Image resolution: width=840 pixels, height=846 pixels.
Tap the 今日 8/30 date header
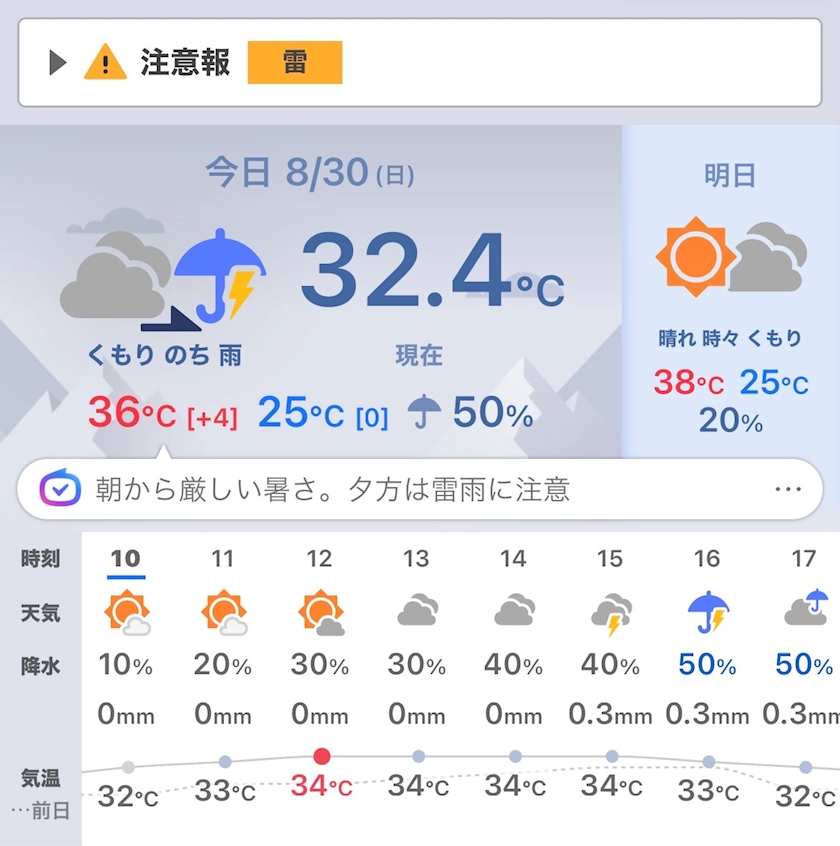pyautogui.click(x=310, y=173)
